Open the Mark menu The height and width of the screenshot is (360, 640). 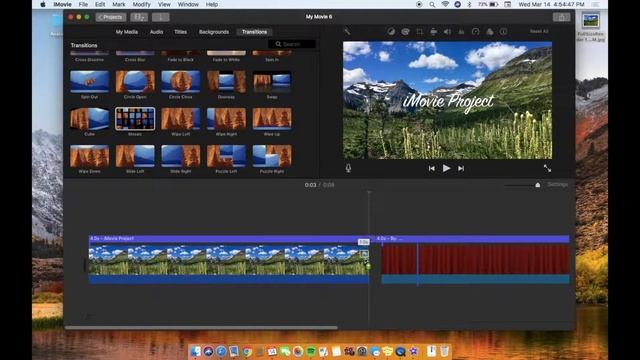pos(119,4)
